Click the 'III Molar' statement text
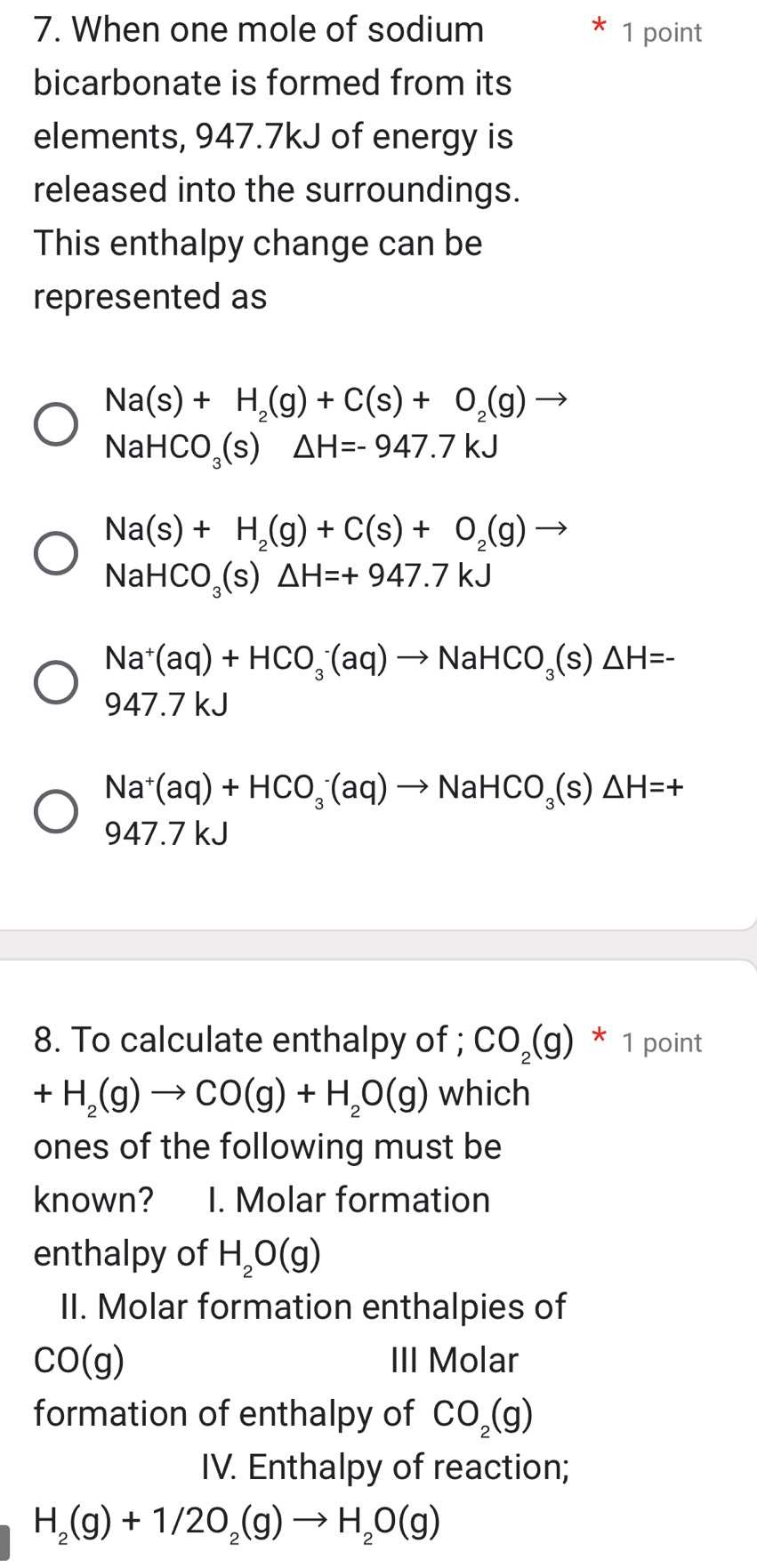757x1568 pixels. [454, 1360]
